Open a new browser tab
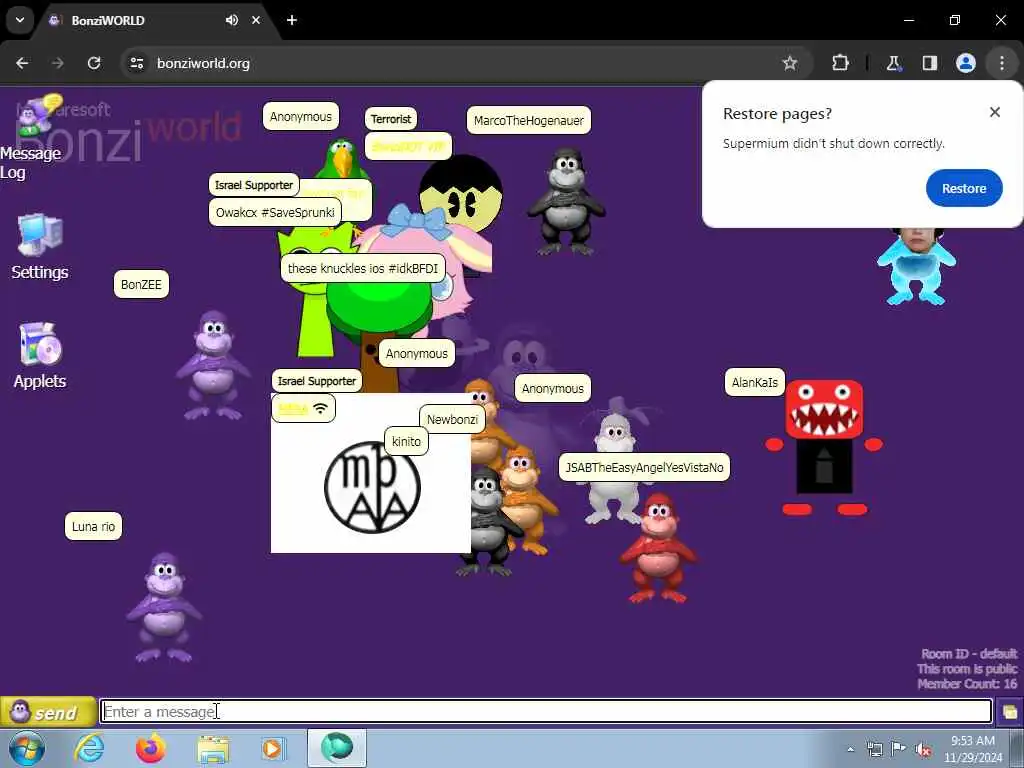 point(292,20)
